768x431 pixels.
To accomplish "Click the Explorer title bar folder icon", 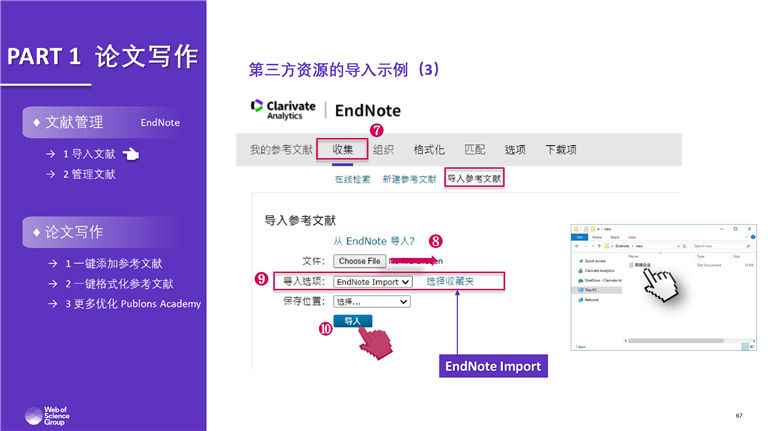I will (576, 229).
